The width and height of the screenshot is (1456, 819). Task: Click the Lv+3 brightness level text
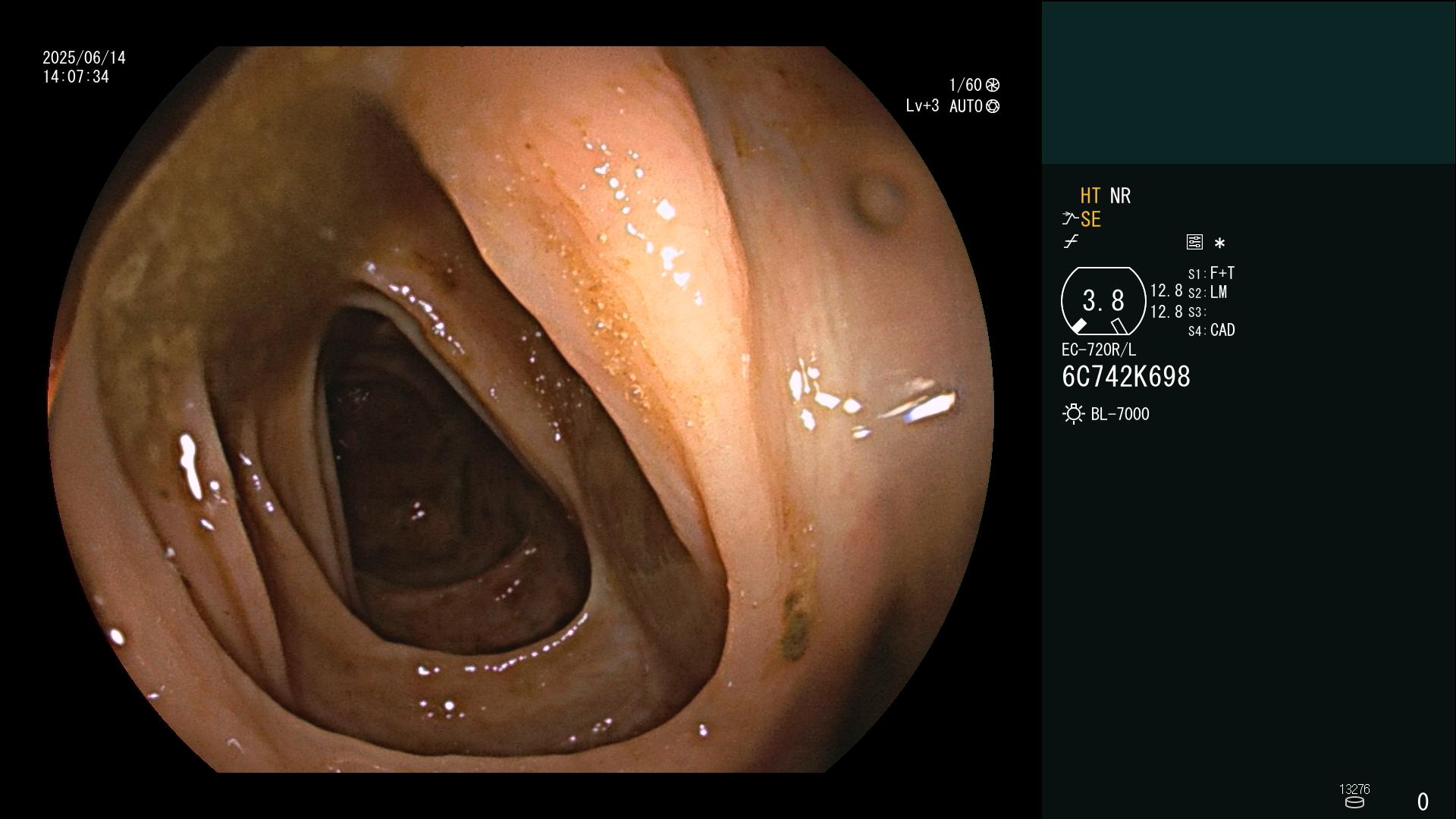[922, 106]
